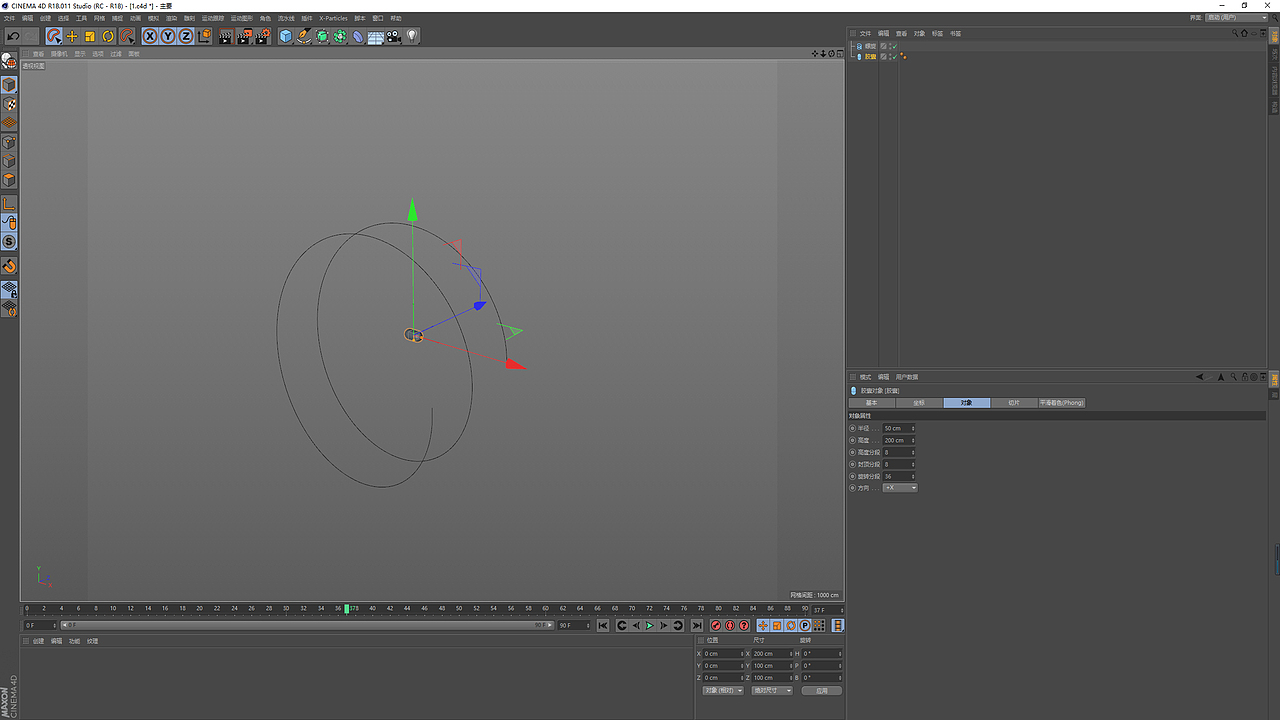Play the animation forward
The image size is (1280, 720).
click(649, 626)
